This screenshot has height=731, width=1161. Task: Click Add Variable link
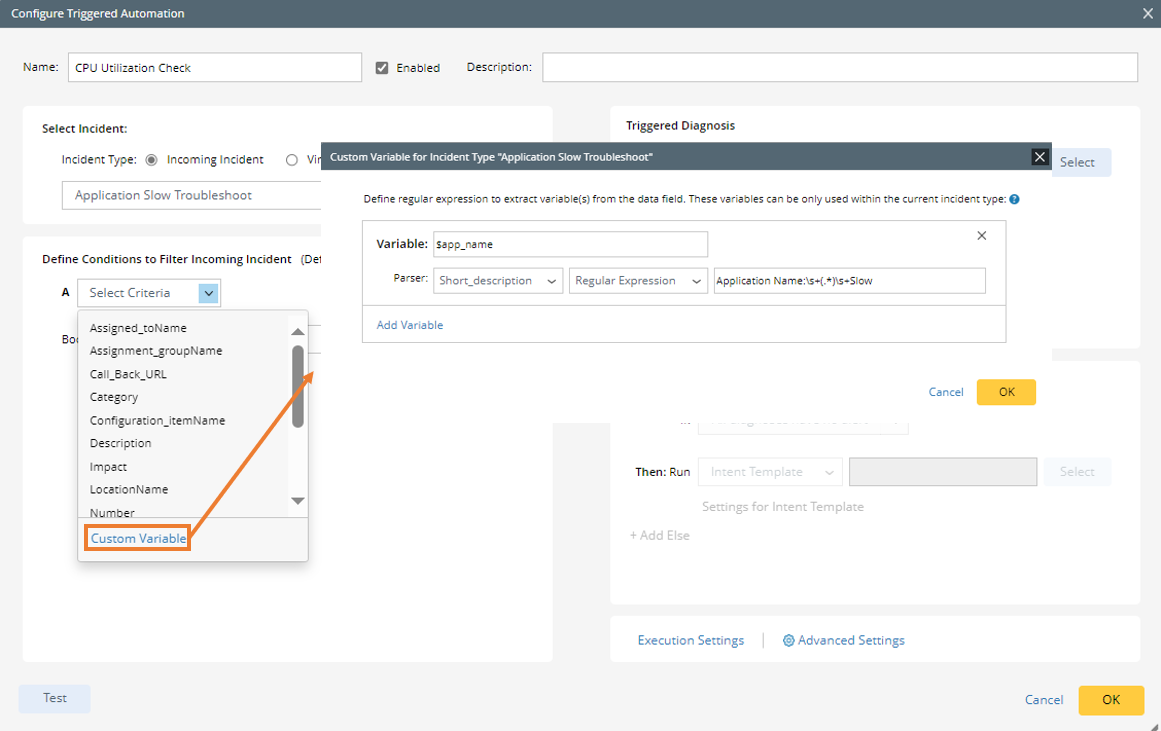coord(410,325)
